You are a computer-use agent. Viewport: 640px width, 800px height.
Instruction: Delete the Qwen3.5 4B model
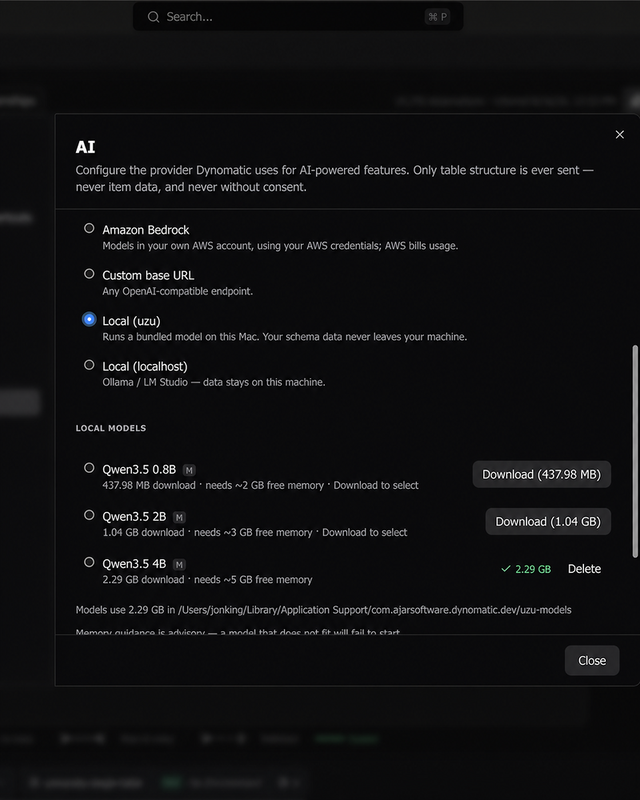click(584, 569)
